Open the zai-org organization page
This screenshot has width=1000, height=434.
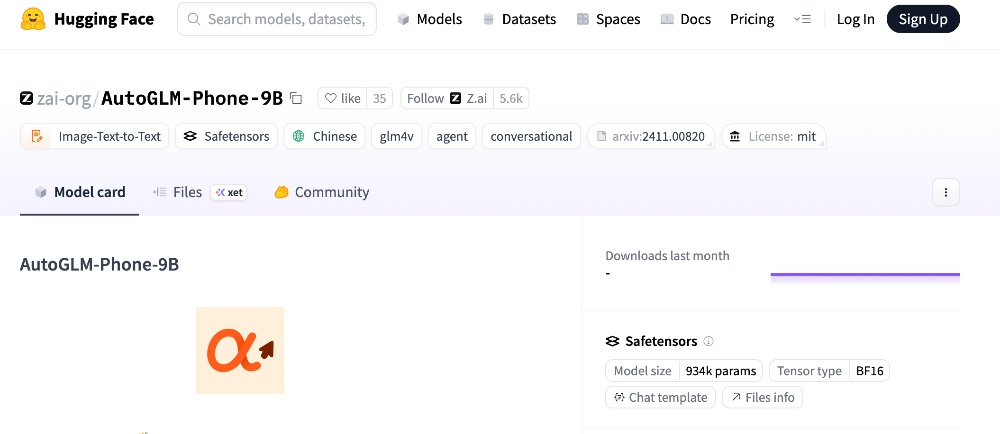[63, 98]
